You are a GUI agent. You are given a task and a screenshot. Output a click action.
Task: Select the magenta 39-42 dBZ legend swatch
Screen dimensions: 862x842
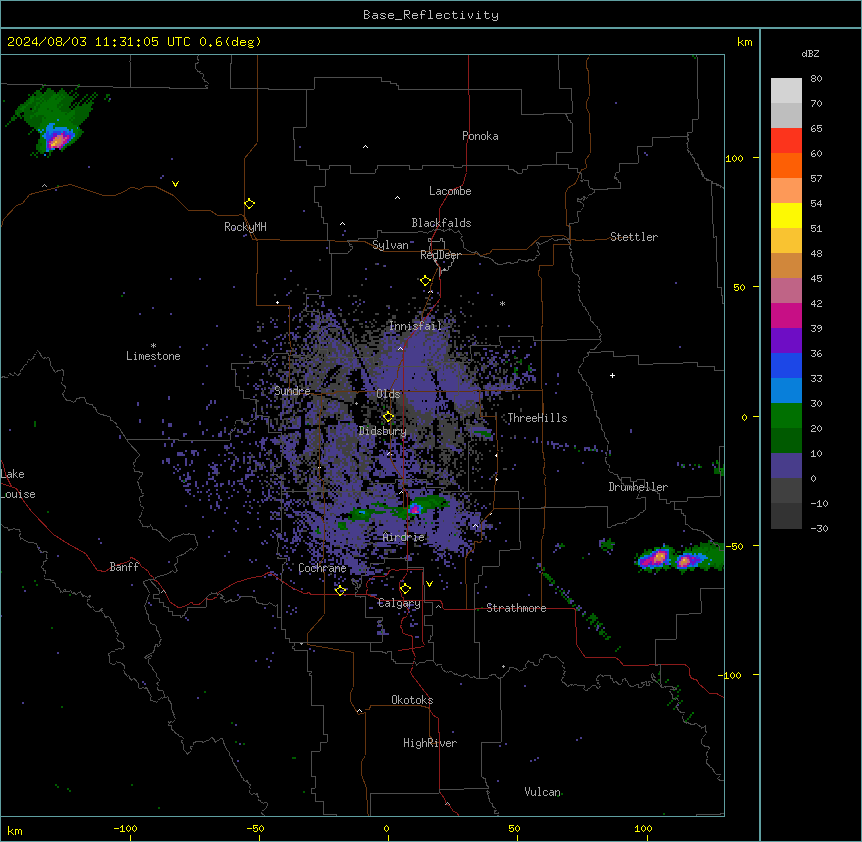786,315
